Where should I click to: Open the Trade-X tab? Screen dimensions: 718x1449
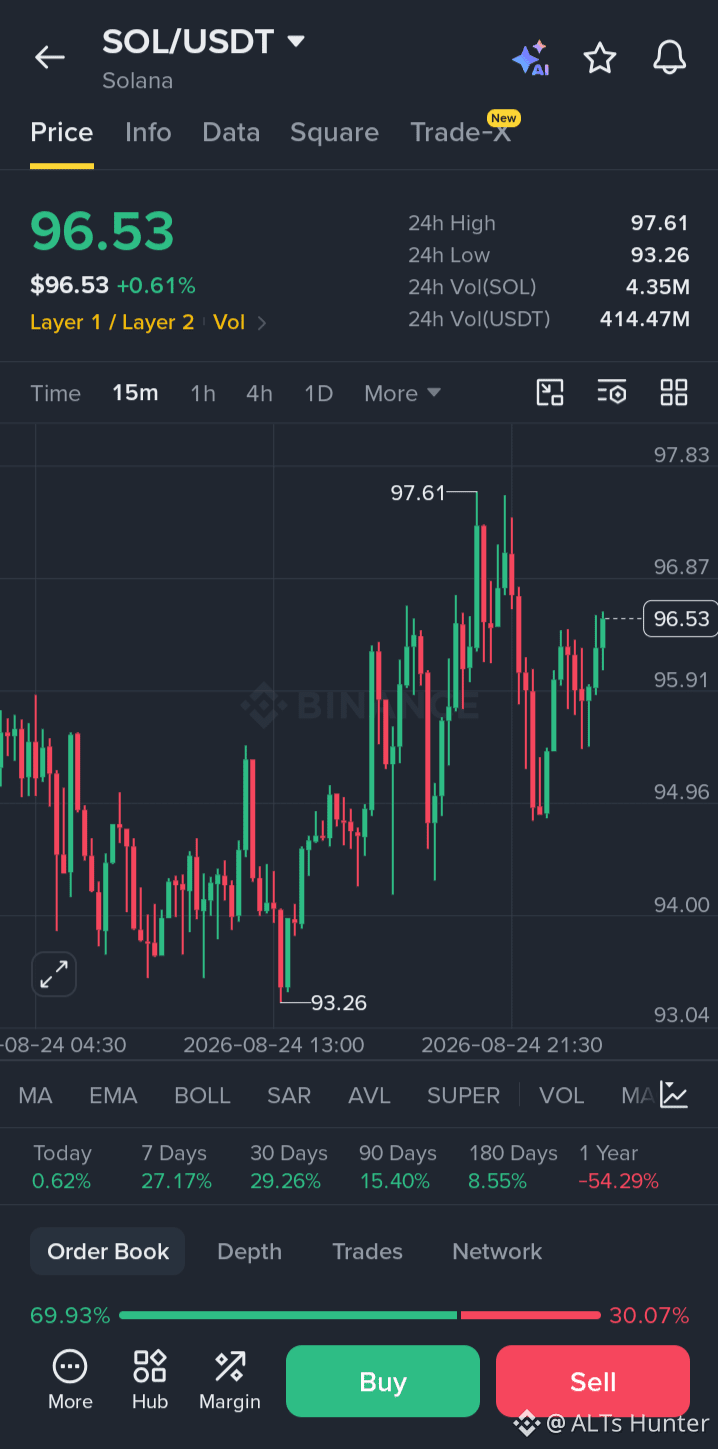click(x=461, y=133)
